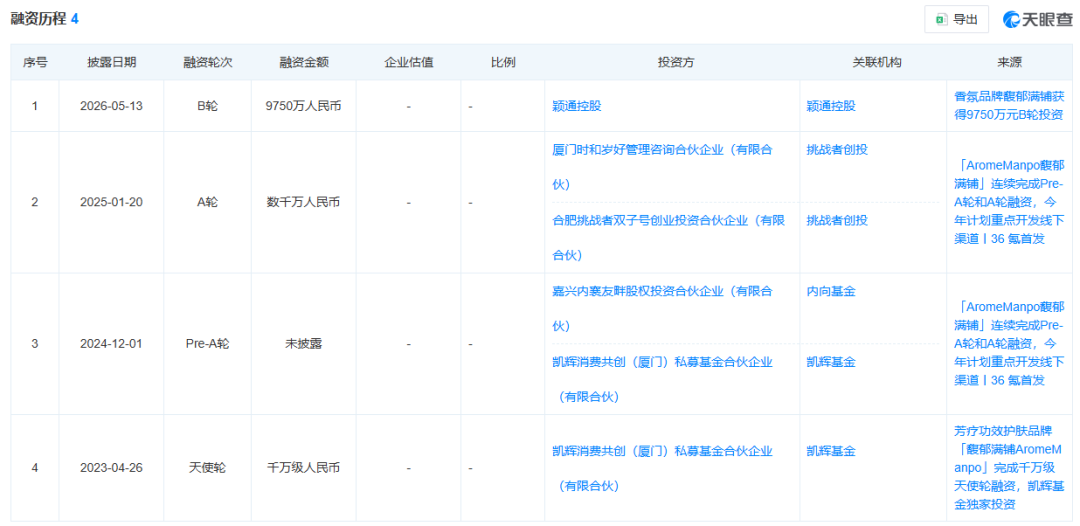Select the 天使轮 round cell

[207, 468]
